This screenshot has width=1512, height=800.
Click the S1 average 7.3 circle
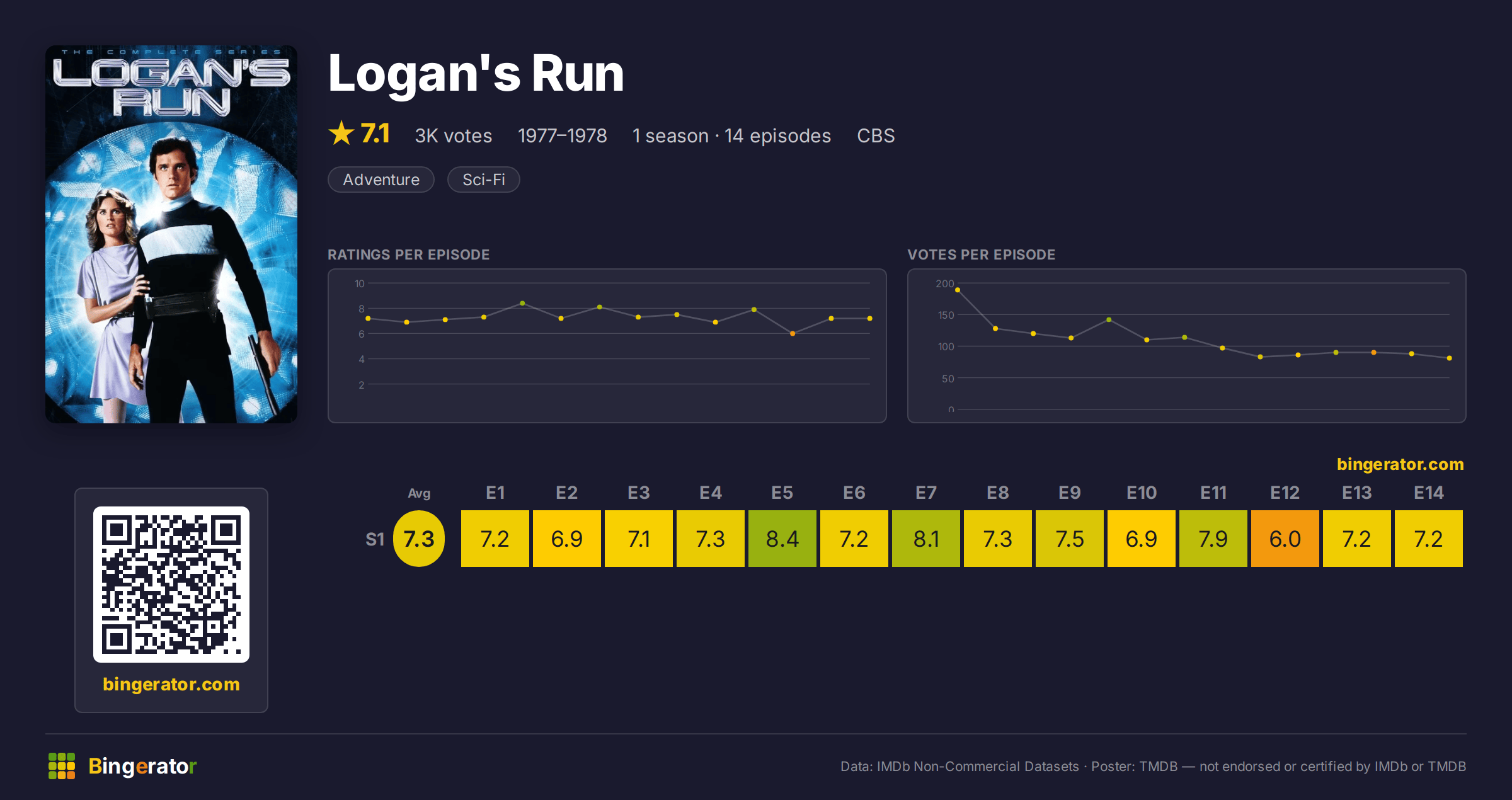tap(419, 539)
